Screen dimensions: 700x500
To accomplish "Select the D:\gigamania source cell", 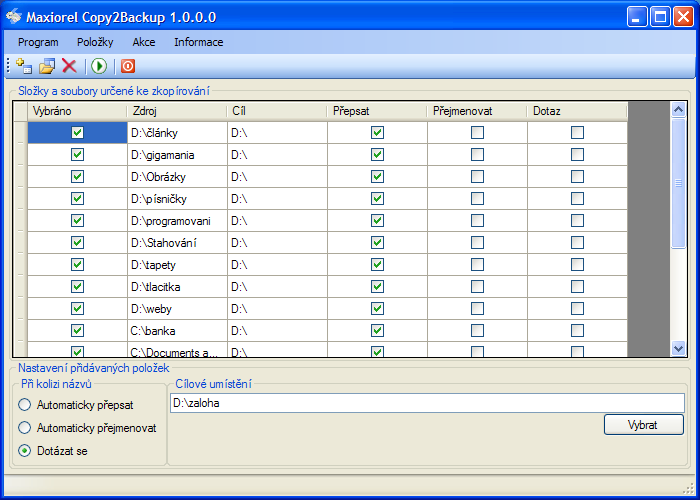I will pos(177,154).
